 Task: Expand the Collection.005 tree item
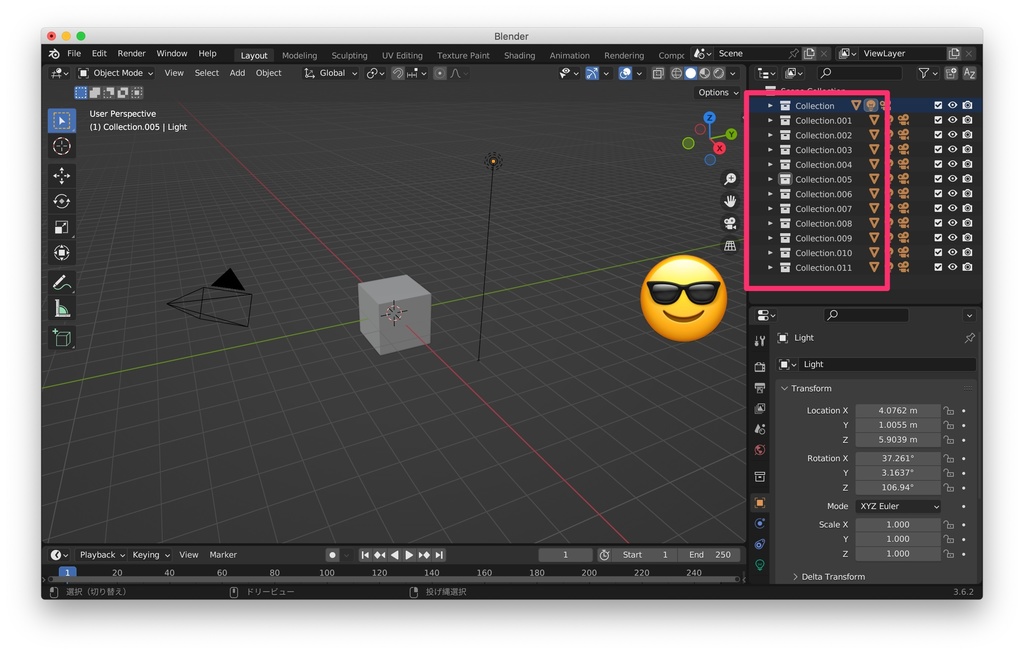pos(770,179)
